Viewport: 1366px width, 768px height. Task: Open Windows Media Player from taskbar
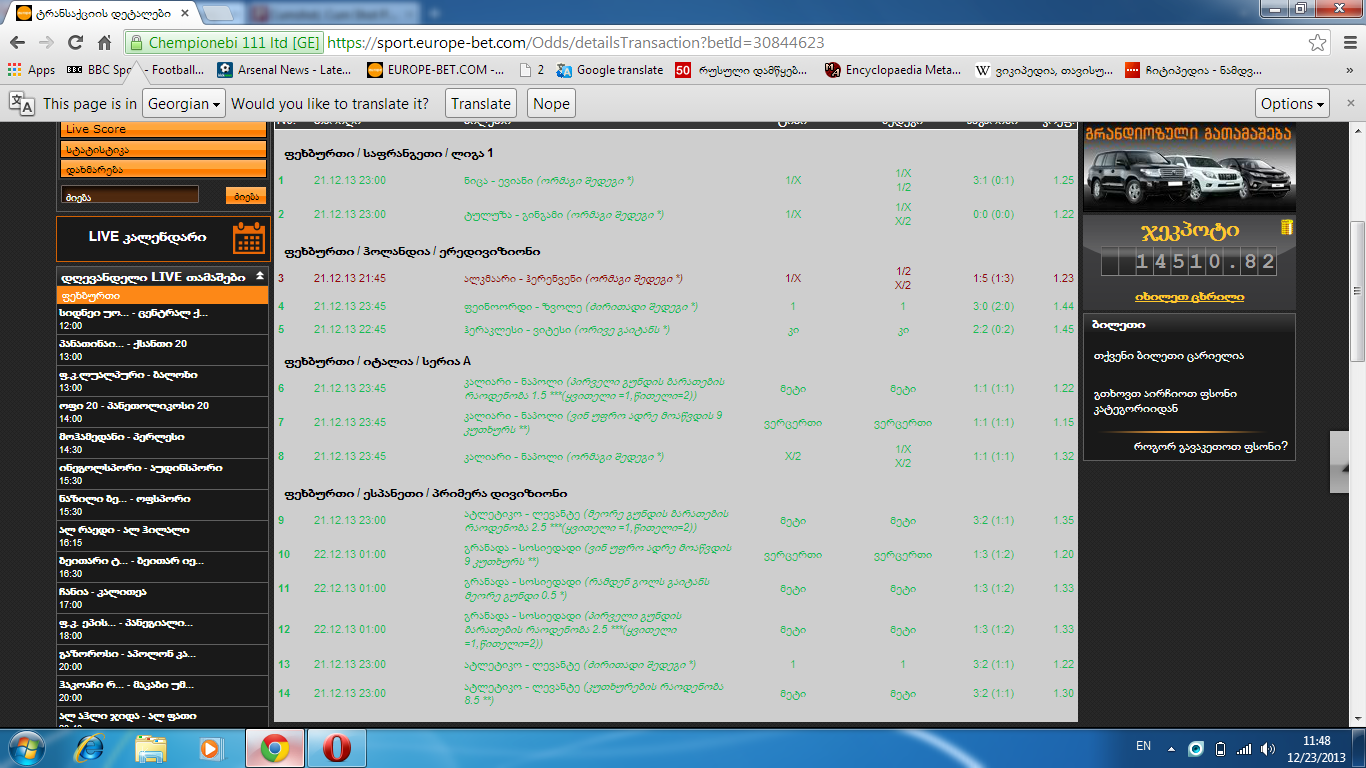210,747
